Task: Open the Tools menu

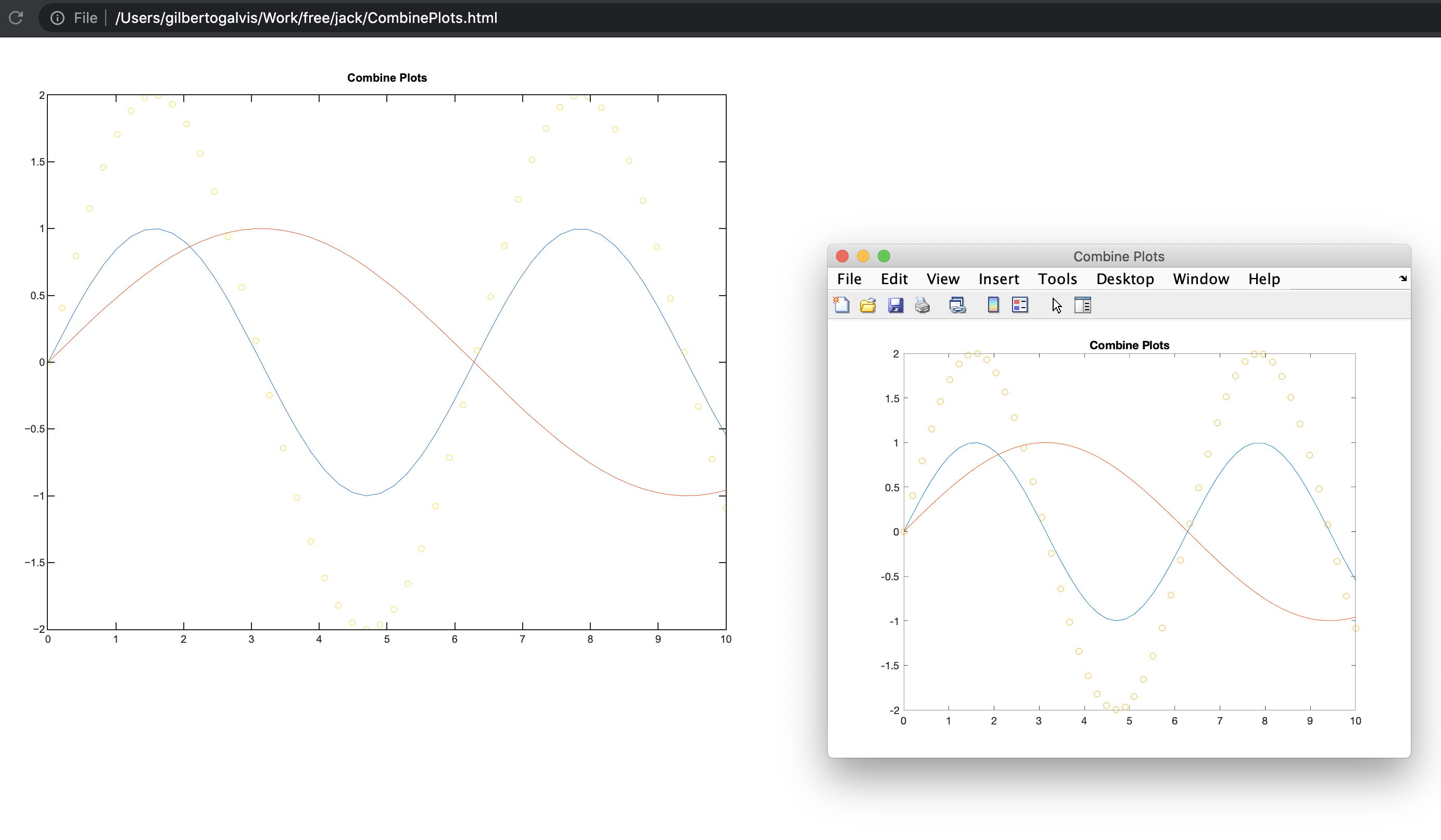Action: (x=1057, y=279)
